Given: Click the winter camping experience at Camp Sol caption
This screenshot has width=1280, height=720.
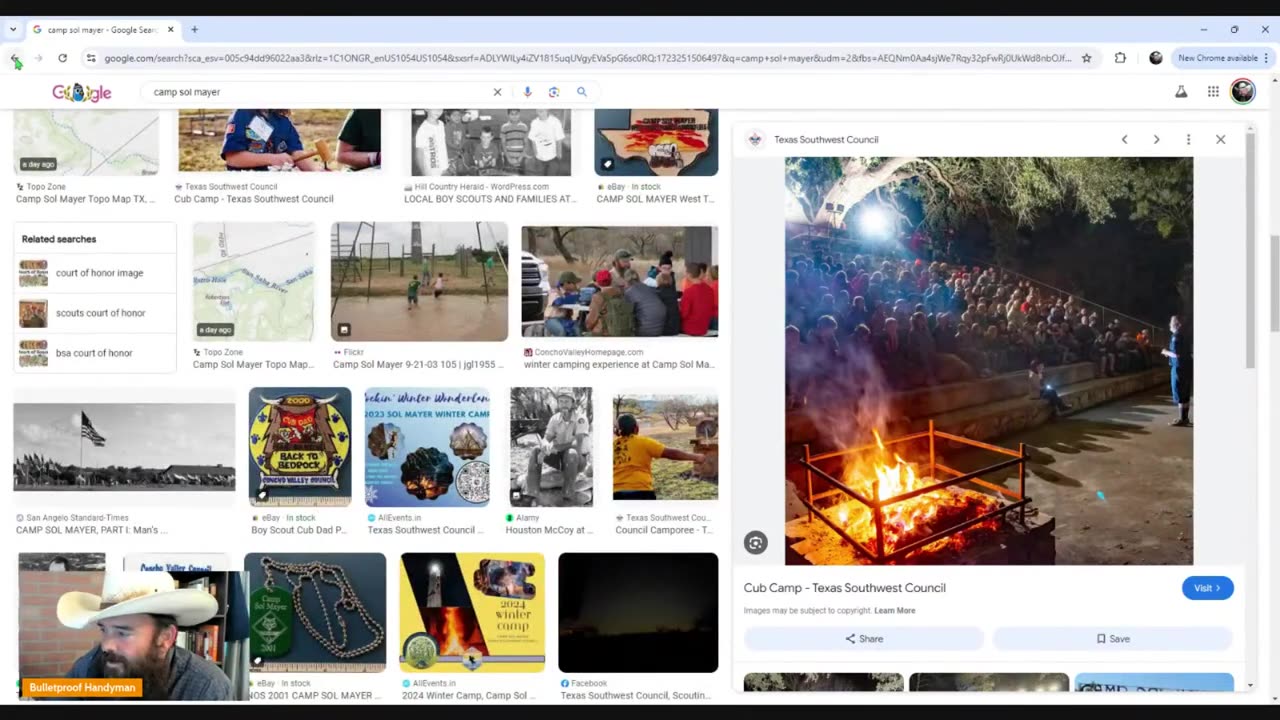Looking at the screenshot, I should click(619, 365).
